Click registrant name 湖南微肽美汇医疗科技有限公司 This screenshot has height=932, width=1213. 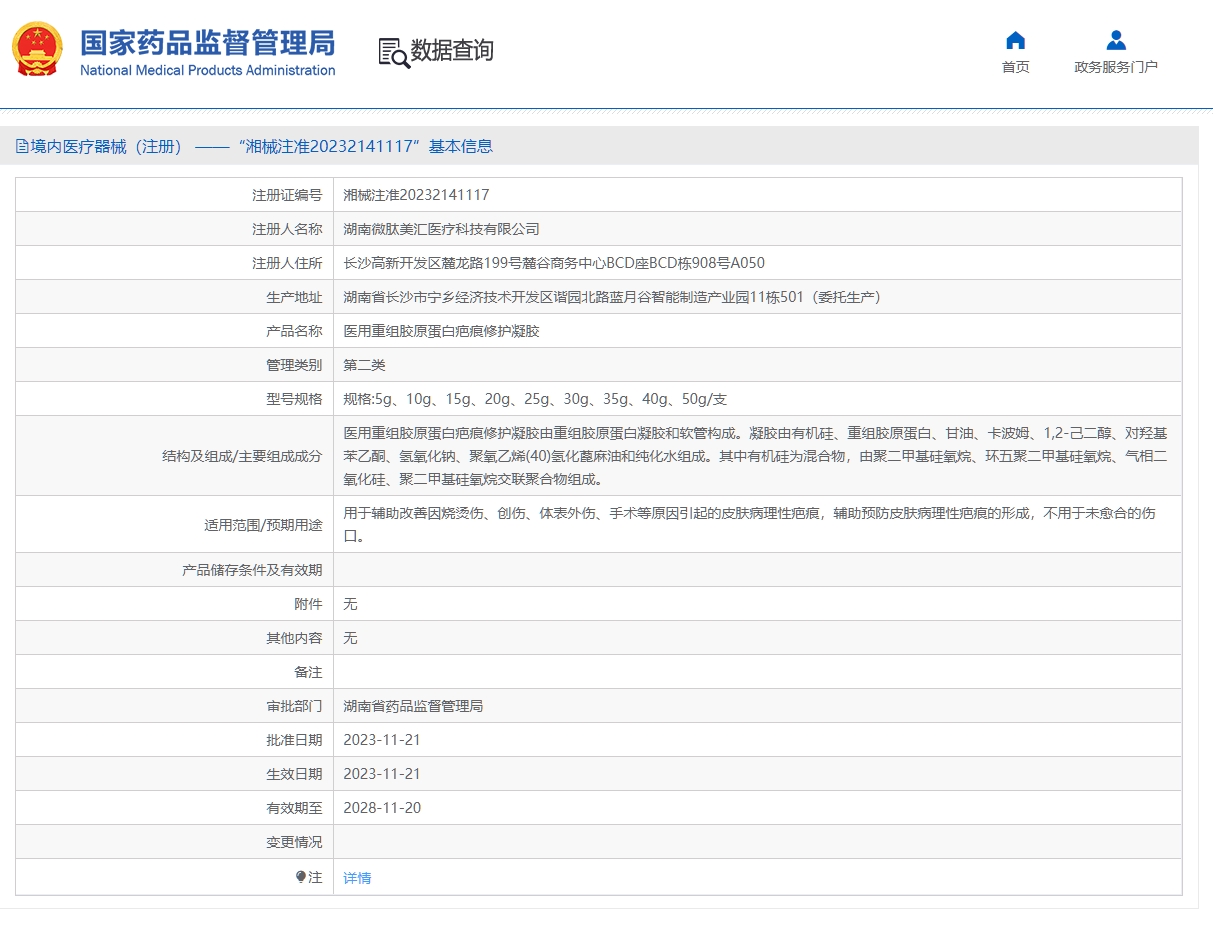(x=441, y=229)
